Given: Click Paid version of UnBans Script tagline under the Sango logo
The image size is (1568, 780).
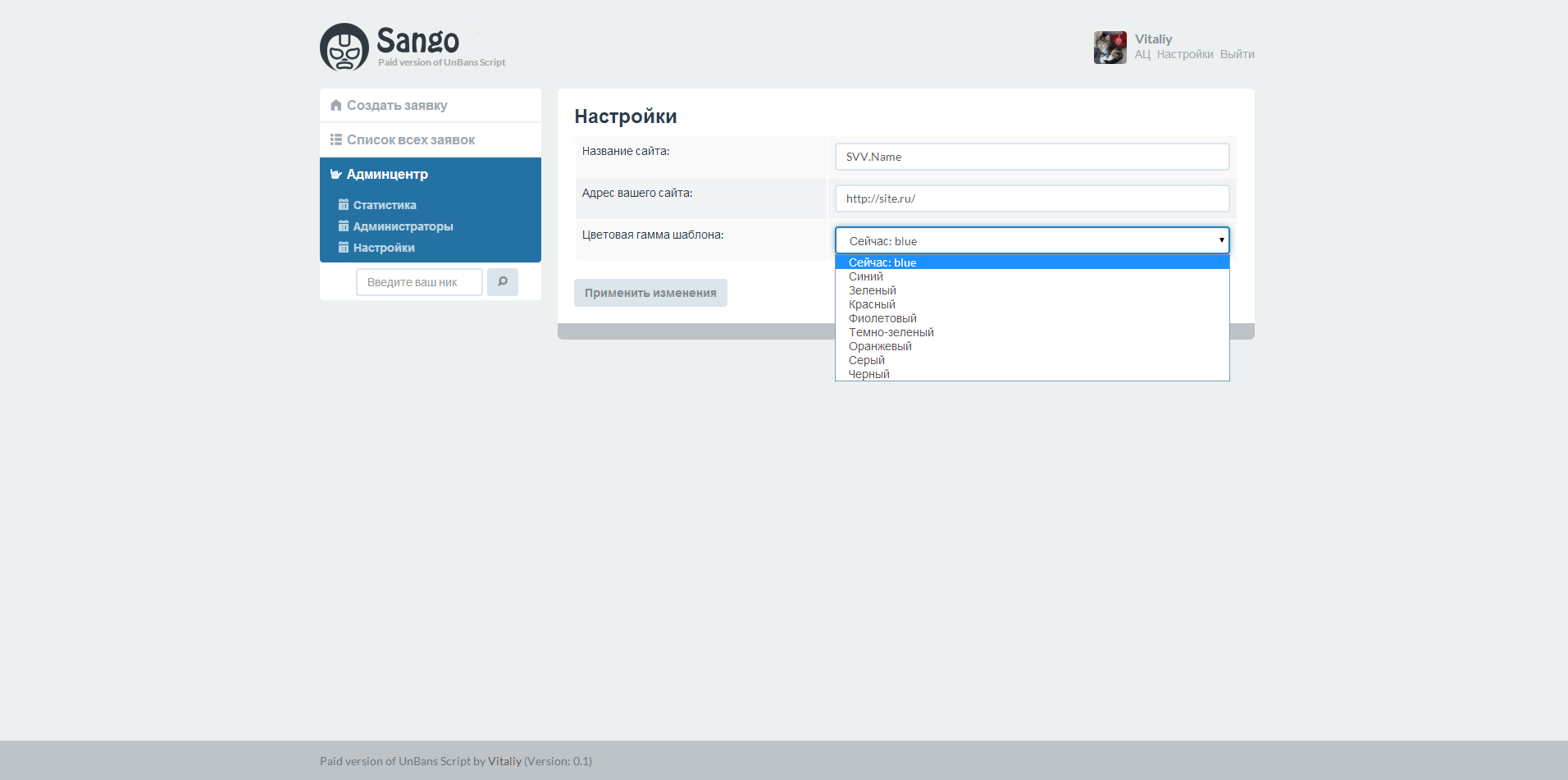Looking at the screenshot, I should [x=441, y=62].
